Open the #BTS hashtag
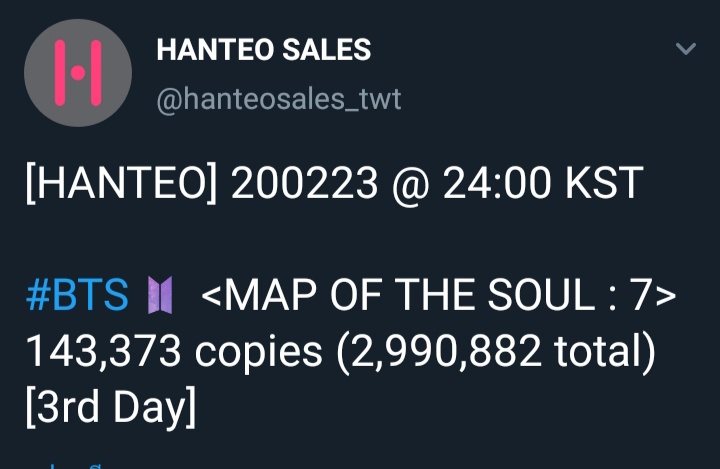Viewport: 720px width, 469px height. click(x=77, y=295)
